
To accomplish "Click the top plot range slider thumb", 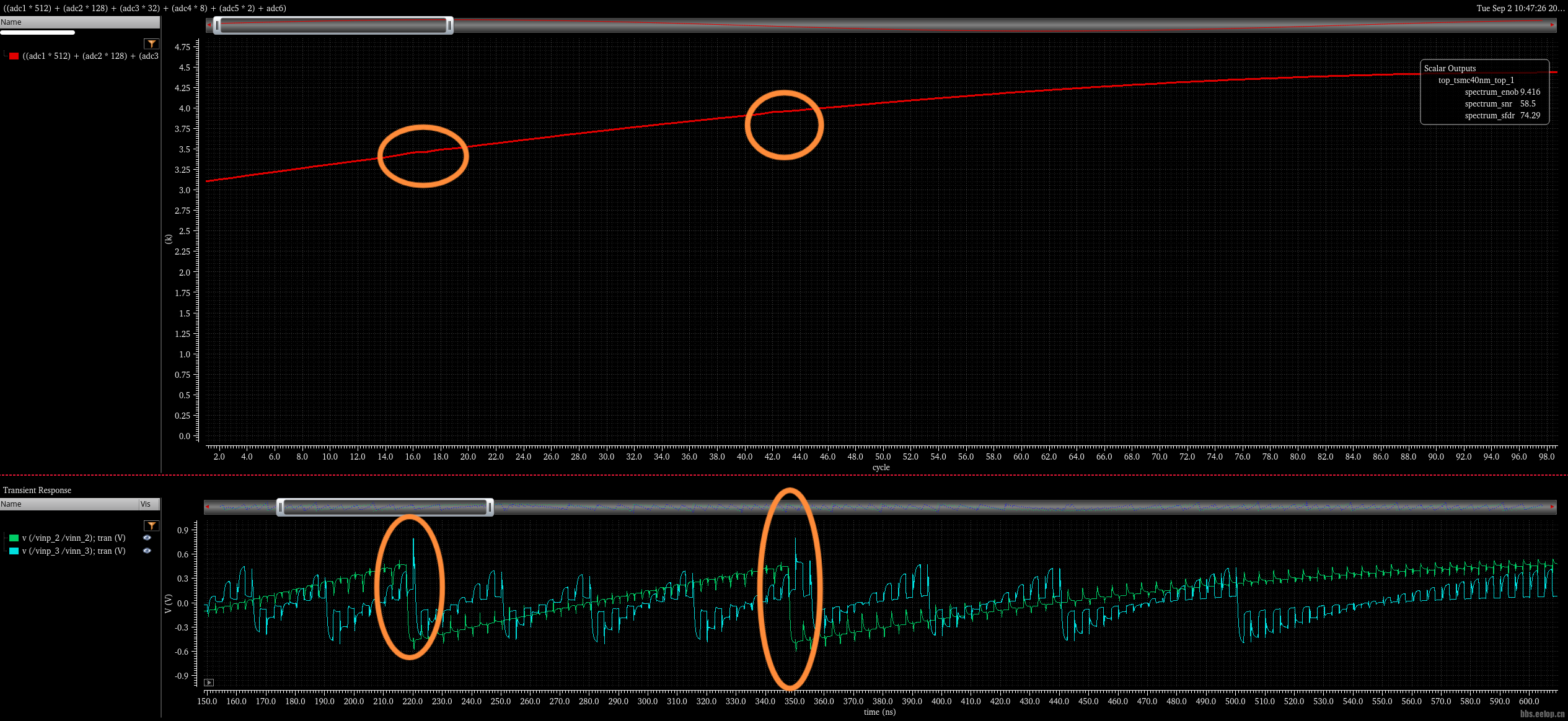I will (x=333, y=25).
